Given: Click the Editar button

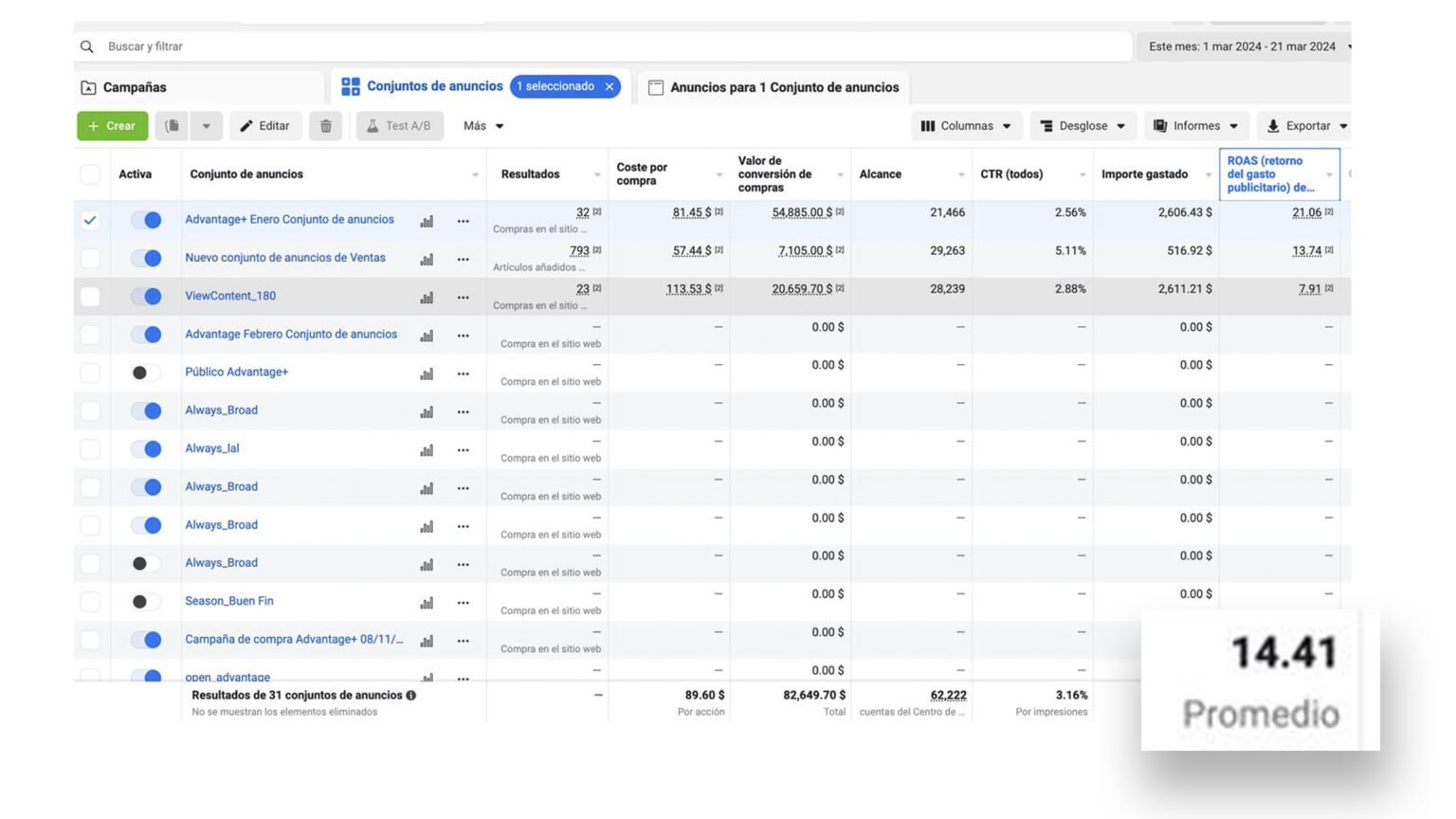Looking at the screenshot, I should click(264, 125).
